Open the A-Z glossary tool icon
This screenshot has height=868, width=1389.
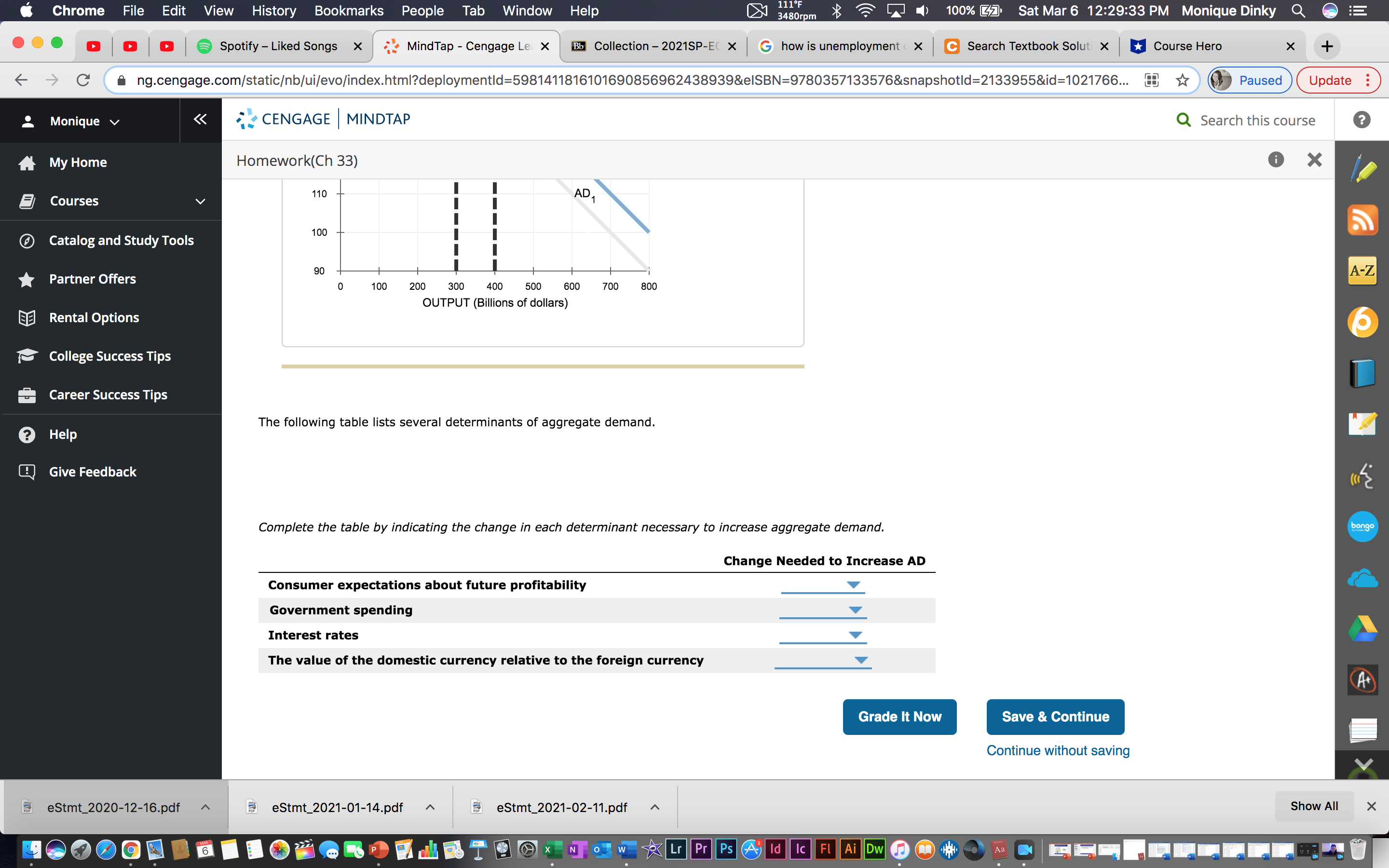tap(1362, 271)
